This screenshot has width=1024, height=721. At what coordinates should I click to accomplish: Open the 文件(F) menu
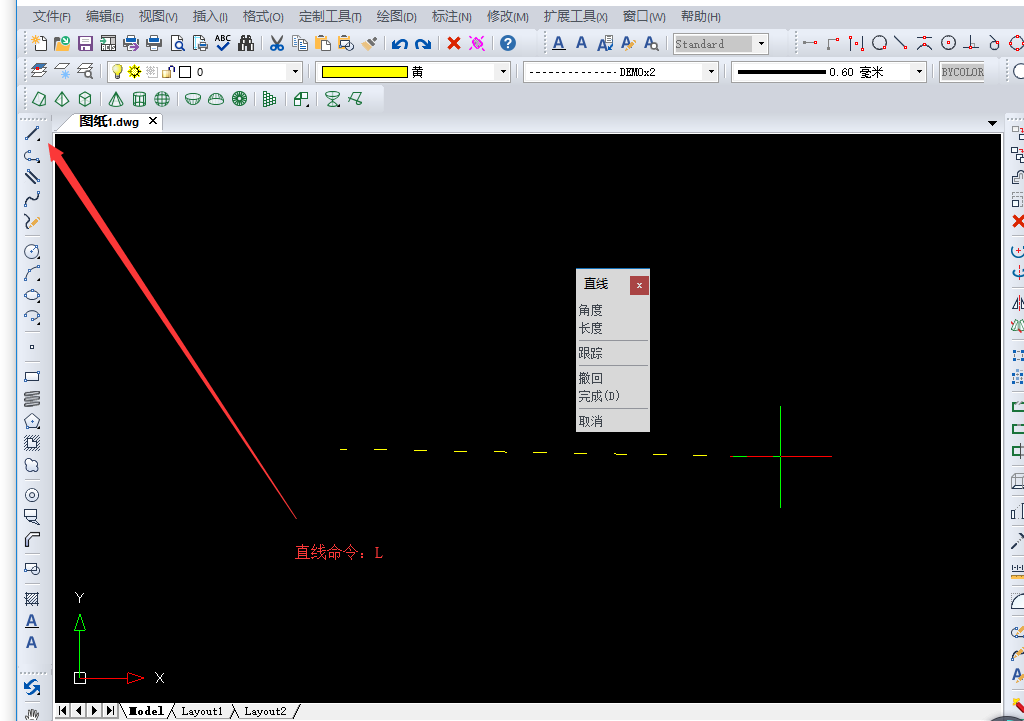tap(51, 16)
